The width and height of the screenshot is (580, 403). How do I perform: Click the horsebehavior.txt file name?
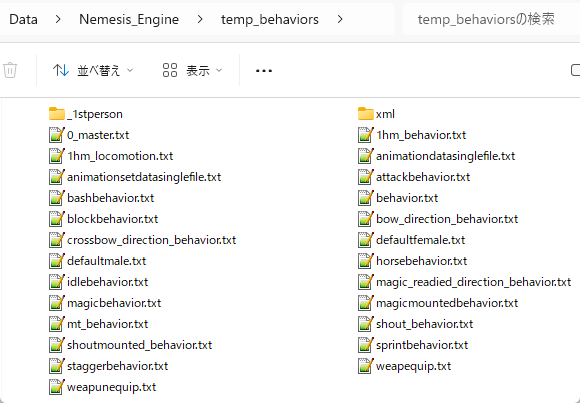point(422,261)
